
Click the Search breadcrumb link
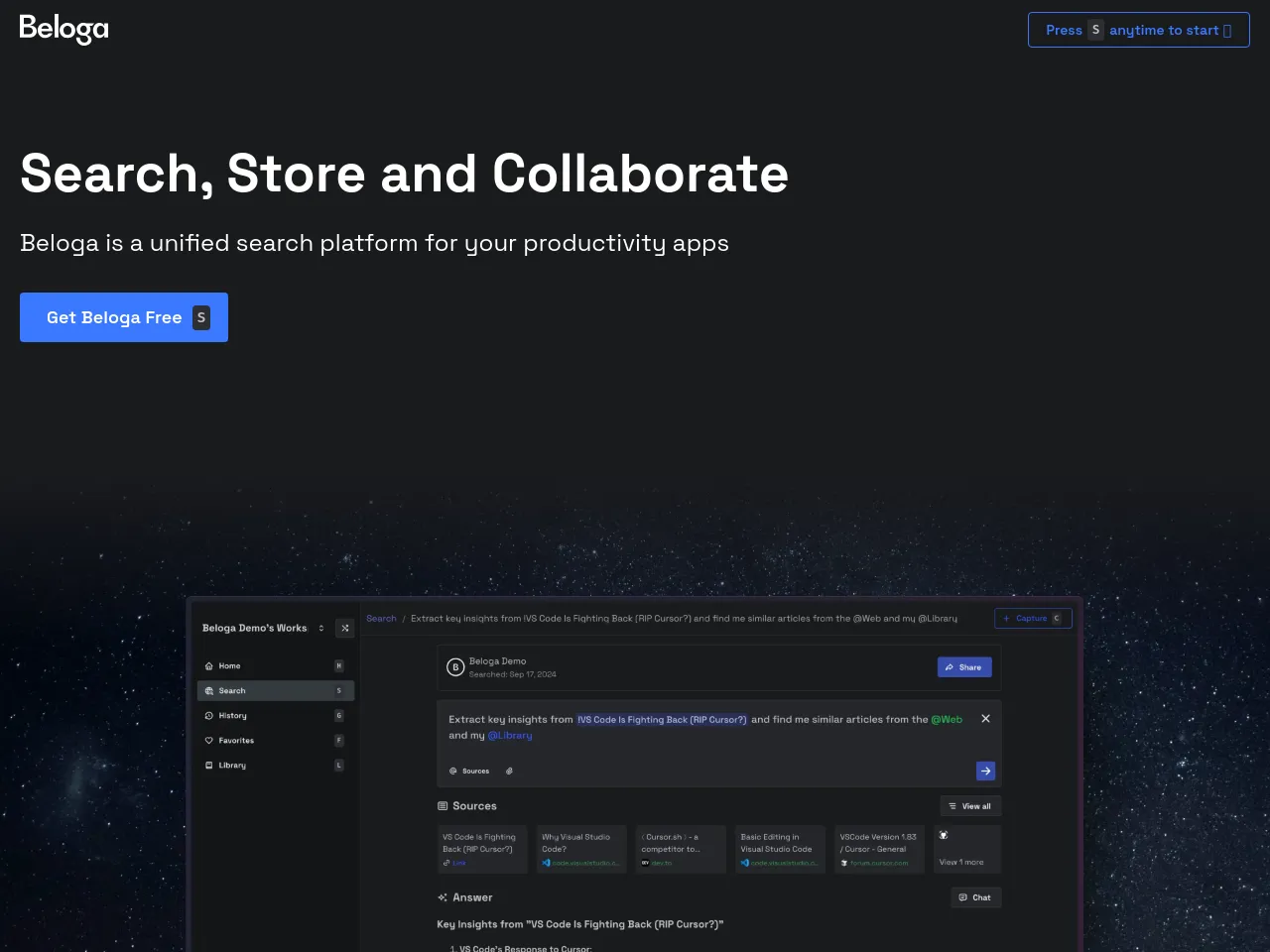[x=381, y=619]
